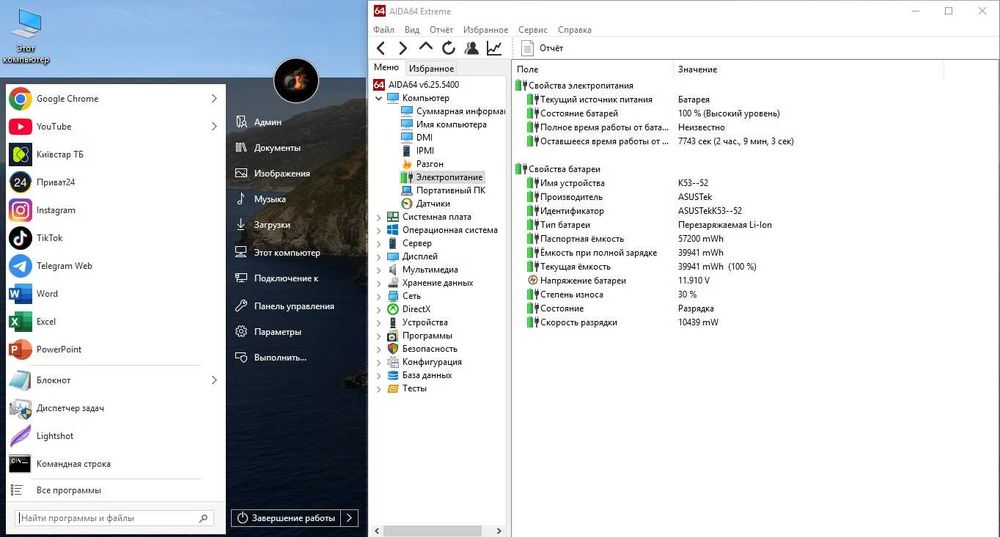
Task: Open TikTok in the Start menu
Action: coord(115,238)
